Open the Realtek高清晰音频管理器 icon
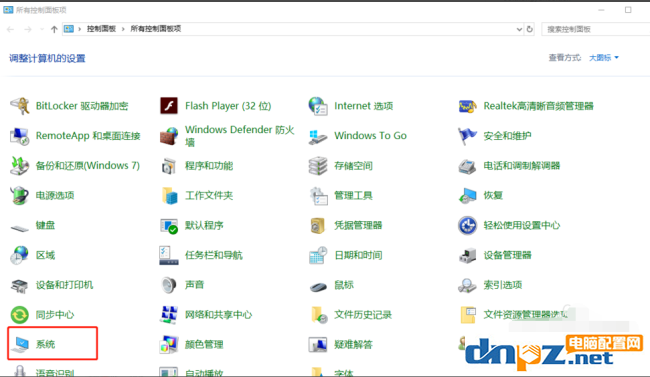 pos(467,106)
